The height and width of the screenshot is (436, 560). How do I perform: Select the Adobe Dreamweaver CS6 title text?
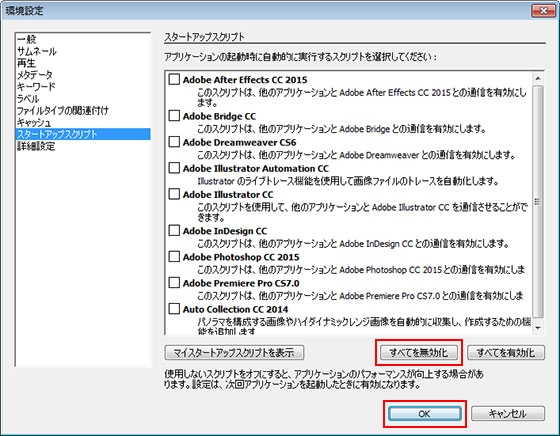239,142
